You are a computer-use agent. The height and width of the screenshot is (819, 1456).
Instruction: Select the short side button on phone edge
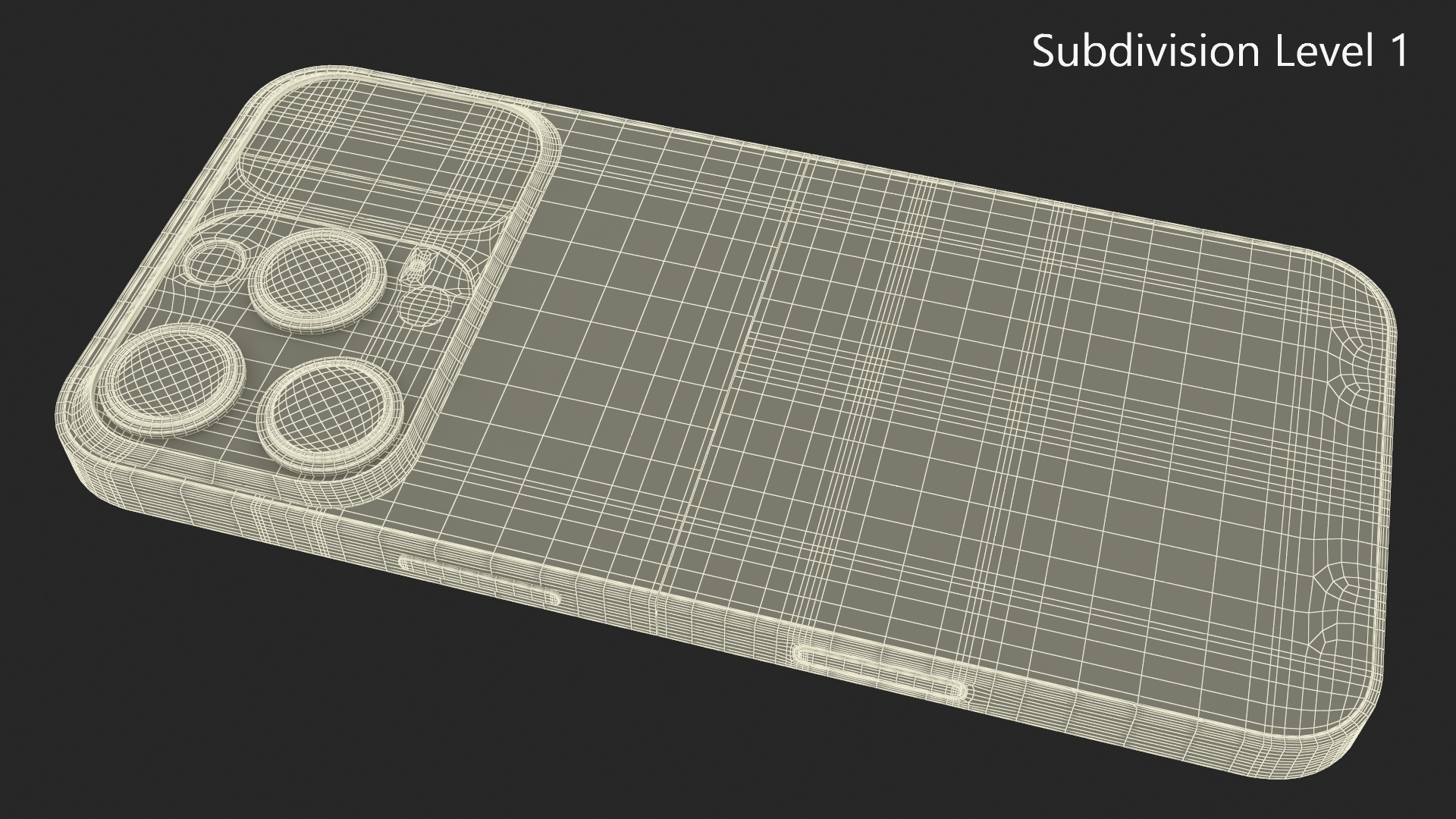[x=479, y=580]
